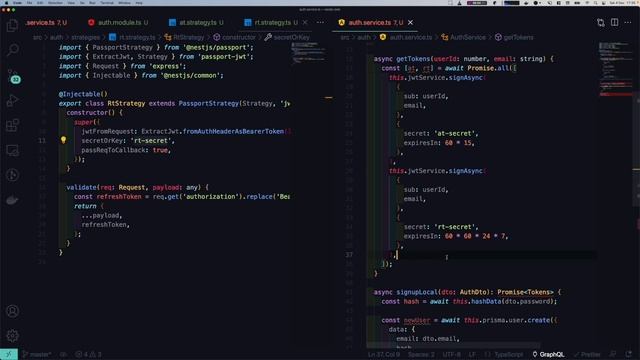Switch to the auth.module.ts tab
Image resolution: width=640 pixels, height=360 pixels.
tap(118, 22)
